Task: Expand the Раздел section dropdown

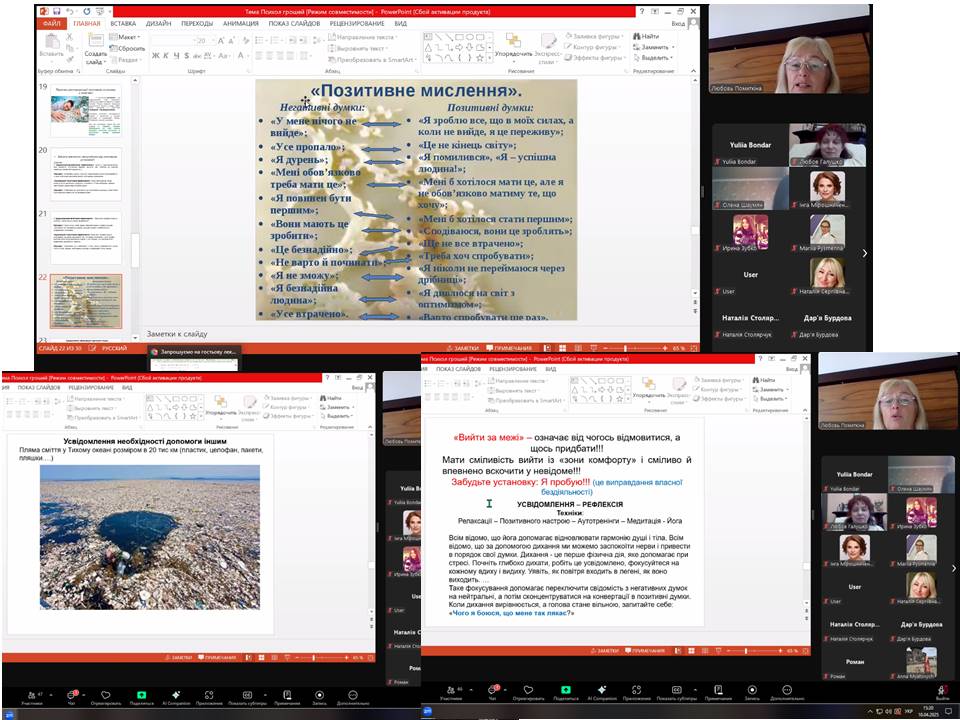Action: (128, 58)
